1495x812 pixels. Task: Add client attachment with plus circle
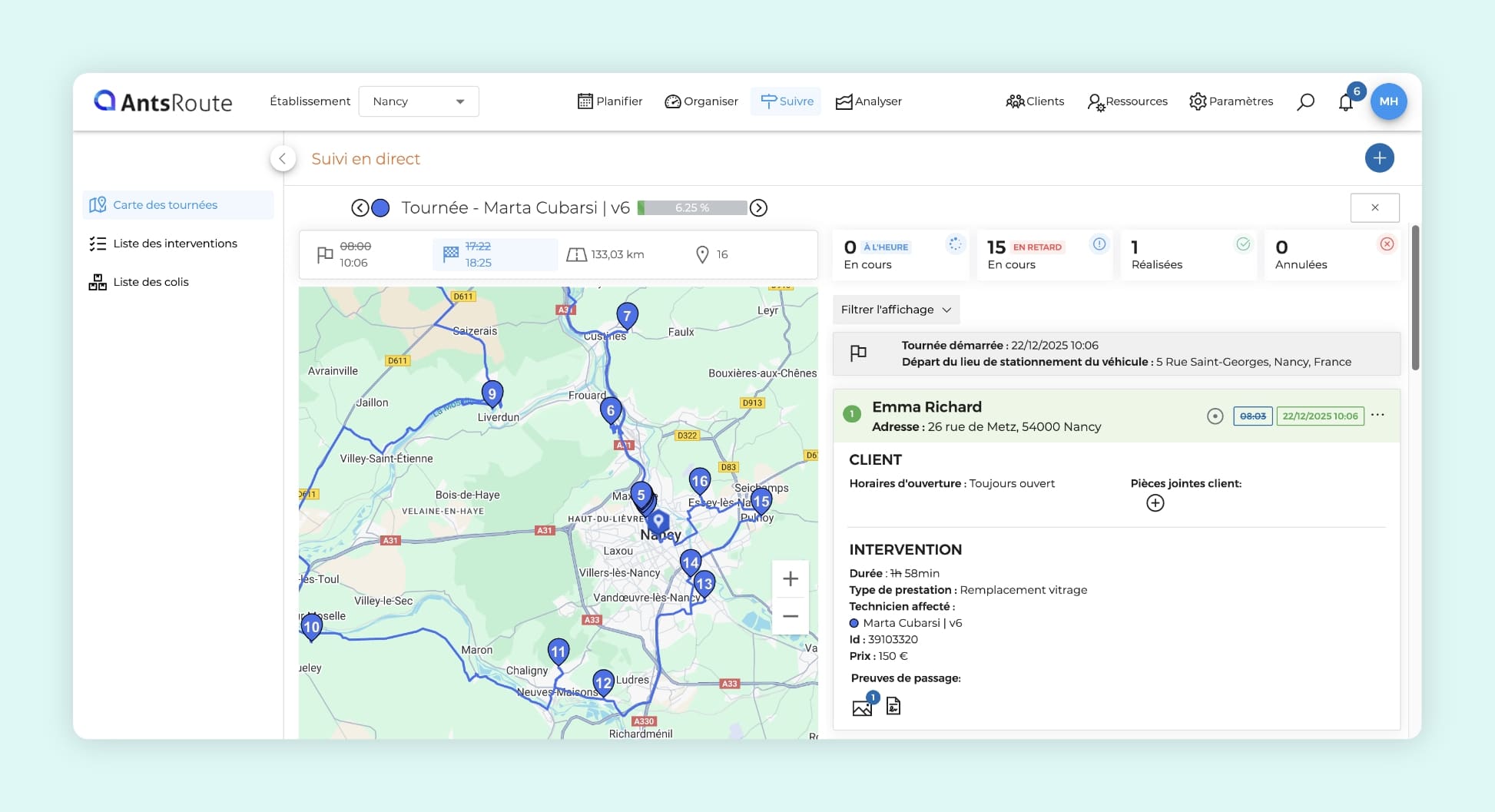click(x=1155, y=503)
